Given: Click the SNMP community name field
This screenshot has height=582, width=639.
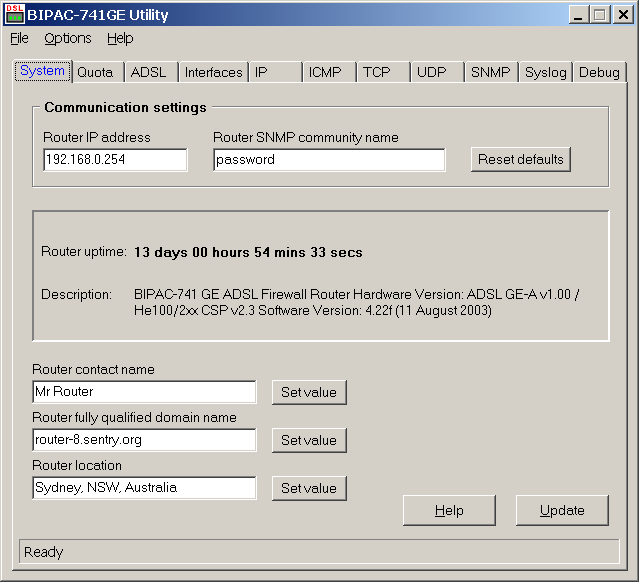Looking at the screenshot, I should pos(329,159).
